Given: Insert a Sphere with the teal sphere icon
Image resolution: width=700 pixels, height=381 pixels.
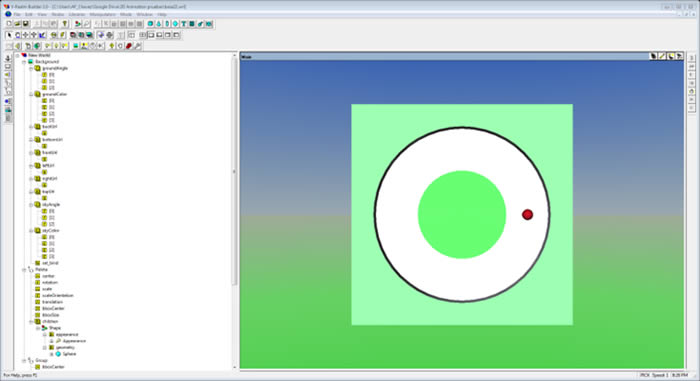Looking at the screenshot, I should point(150,24).
